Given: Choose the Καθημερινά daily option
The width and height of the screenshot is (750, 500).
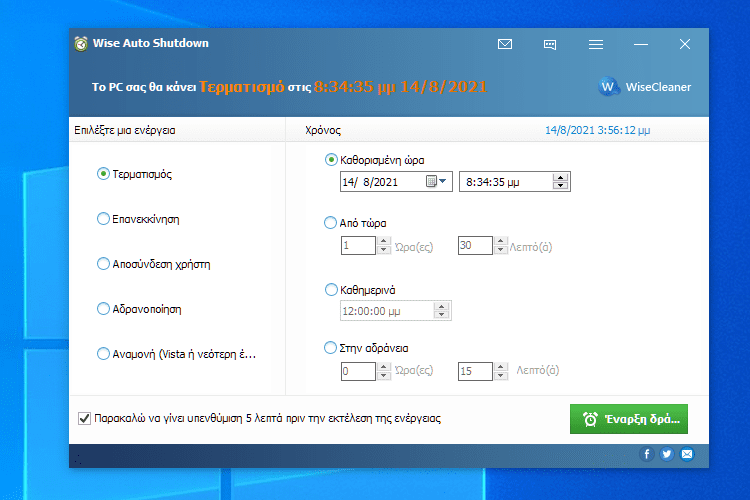Looking at the screenshot, I should point(332,290).
